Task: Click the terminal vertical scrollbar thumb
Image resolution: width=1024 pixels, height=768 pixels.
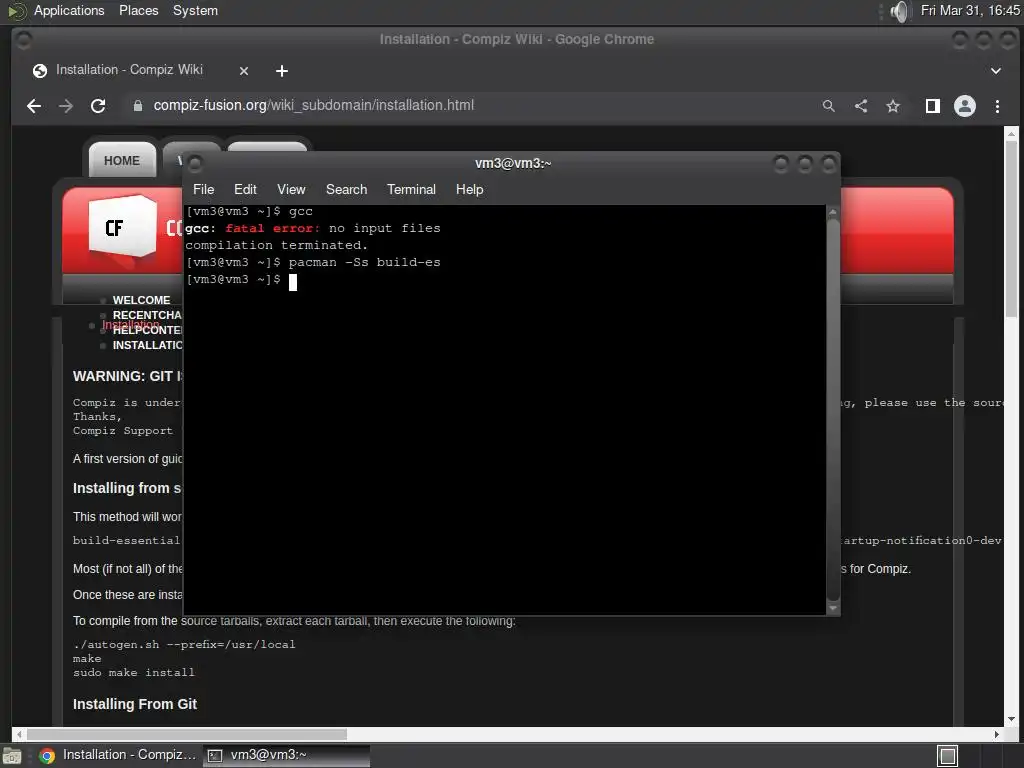Action: pos(833,409)
